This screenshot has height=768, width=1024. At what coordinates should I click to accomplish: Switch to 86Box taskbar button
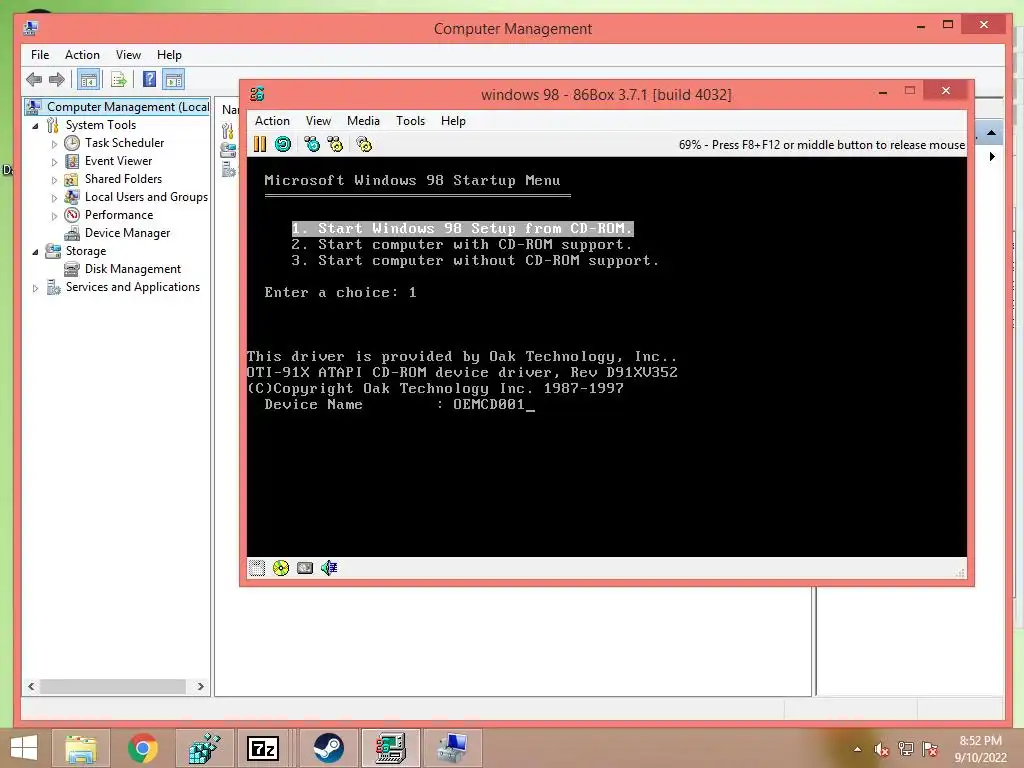coord(390,748)
